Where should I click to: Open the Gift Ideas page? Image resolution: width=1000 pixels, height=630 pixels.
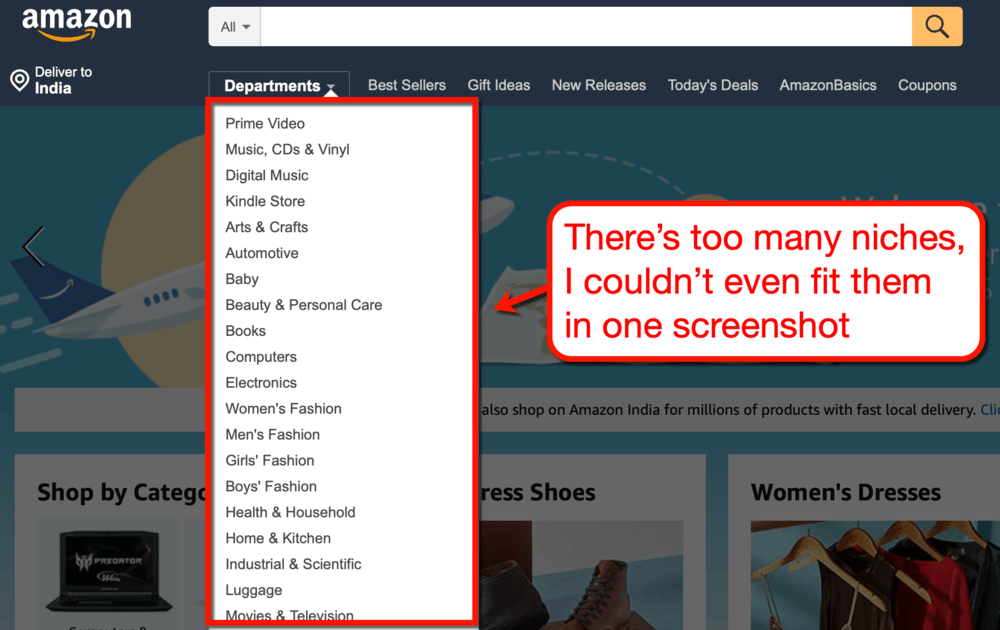(498, 85)
